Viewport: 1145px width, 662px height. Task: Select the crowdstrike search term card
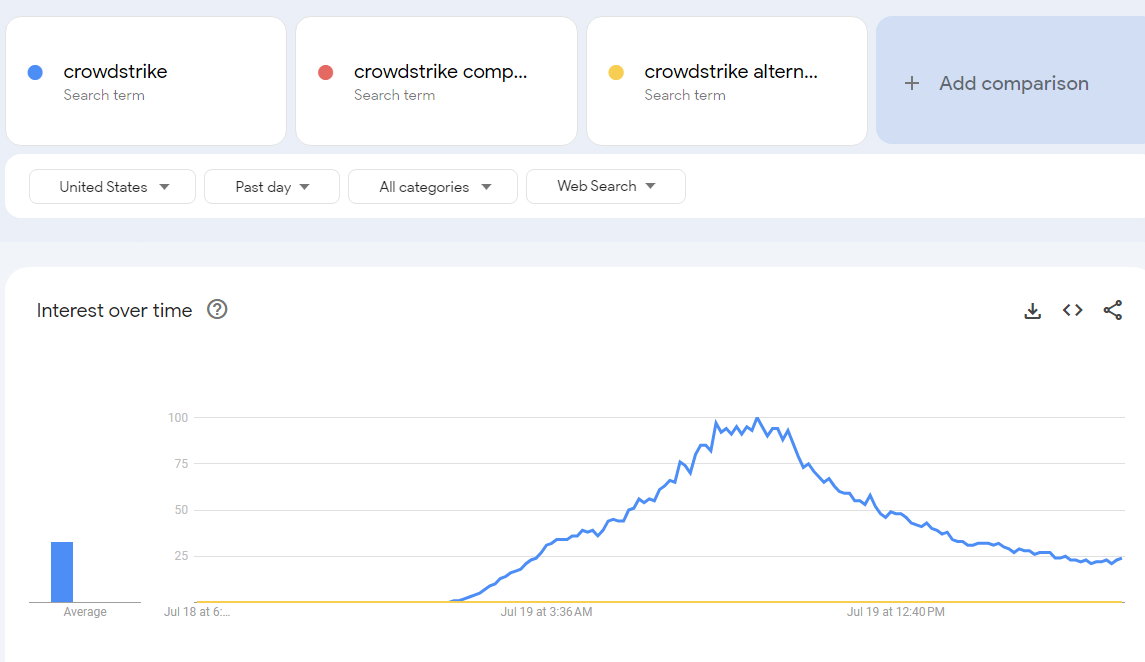pos(146,80)
